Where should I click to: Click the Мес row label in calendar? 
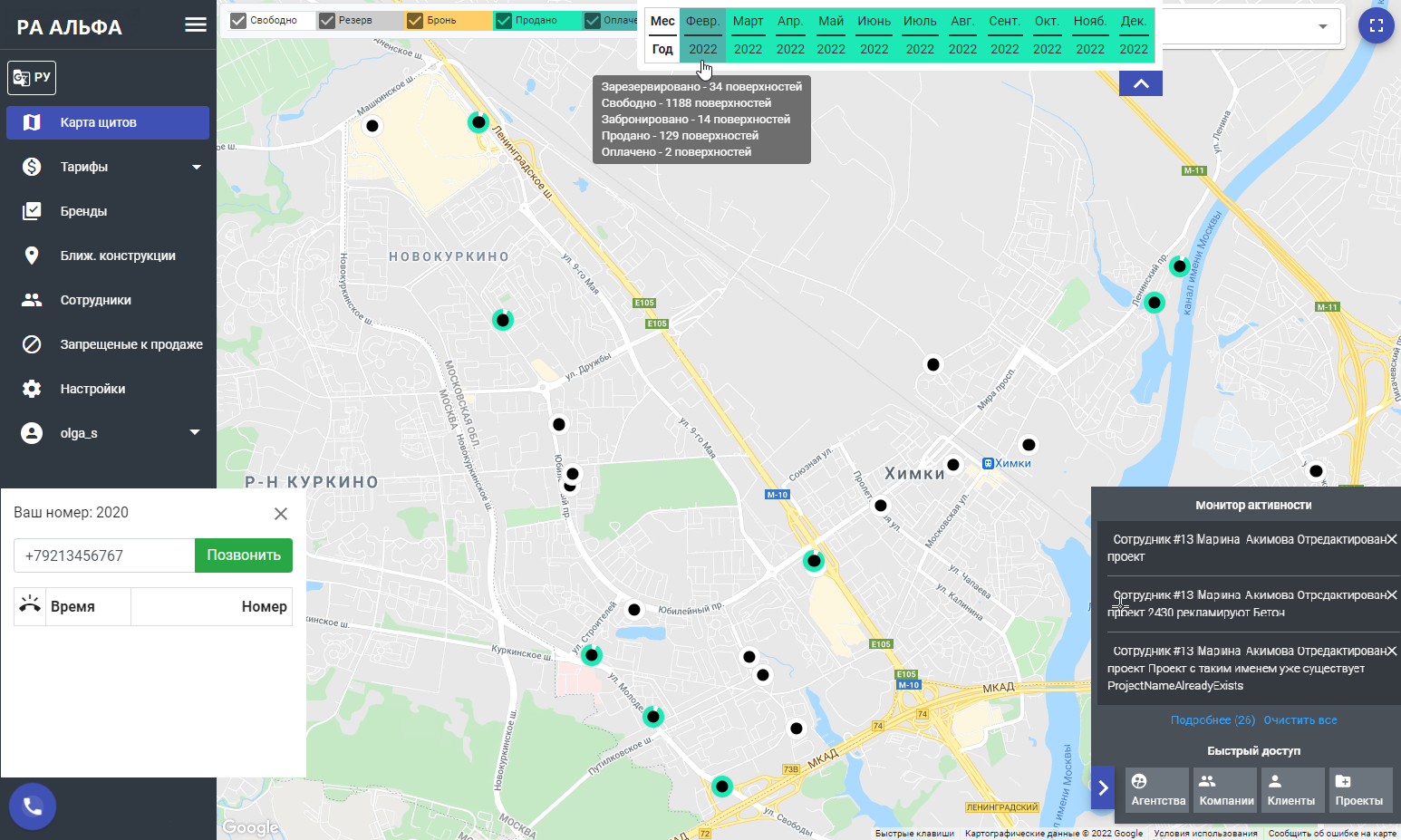[x=662, y=21]
